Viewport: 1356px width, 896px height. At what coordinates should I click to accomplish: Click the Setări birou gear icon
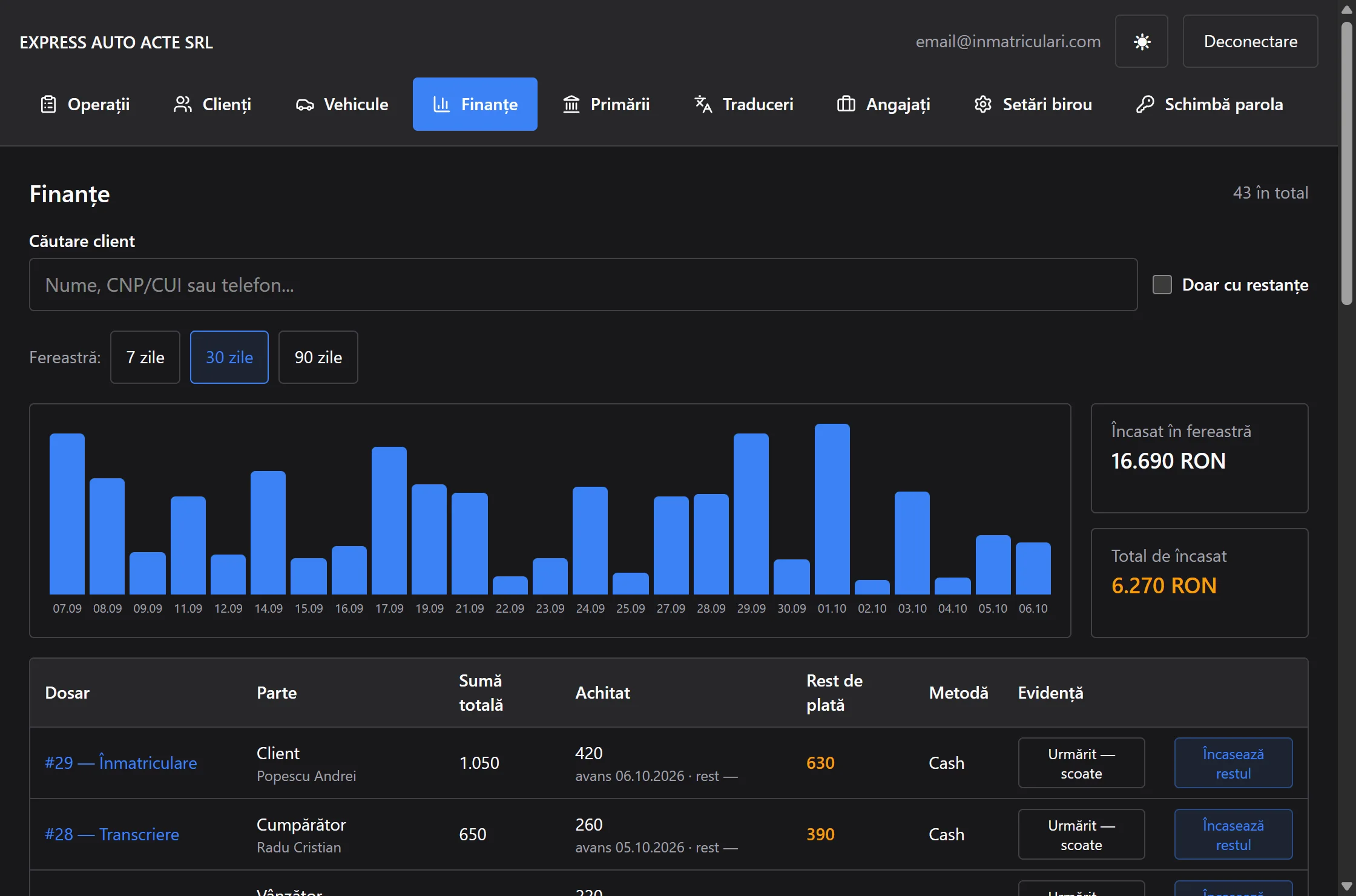point(983,104)
